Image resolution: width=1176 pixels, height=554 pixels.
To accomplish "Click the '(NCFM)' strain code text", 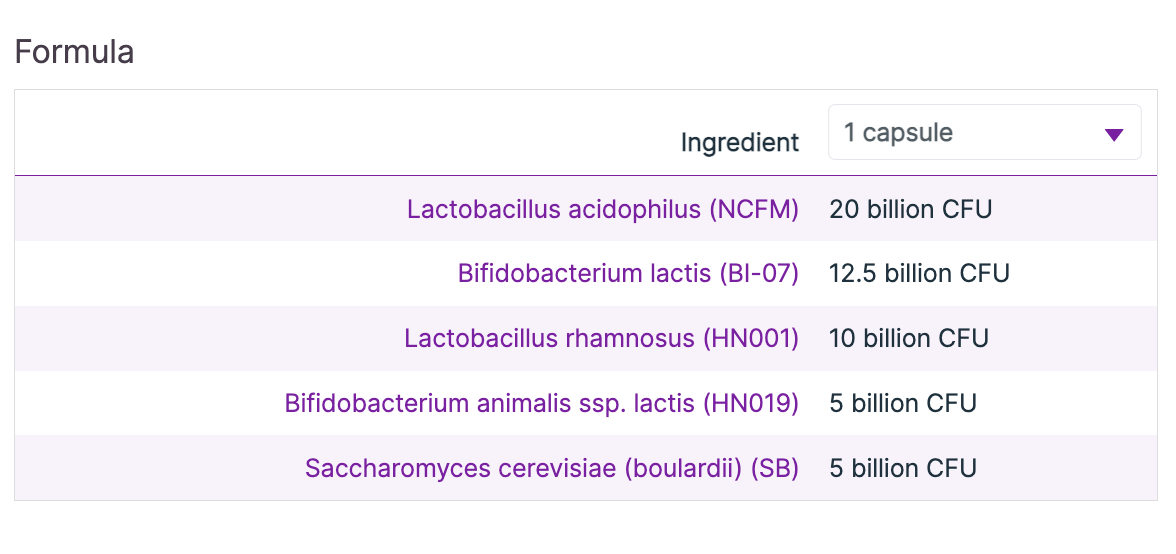I will point(754,209).
